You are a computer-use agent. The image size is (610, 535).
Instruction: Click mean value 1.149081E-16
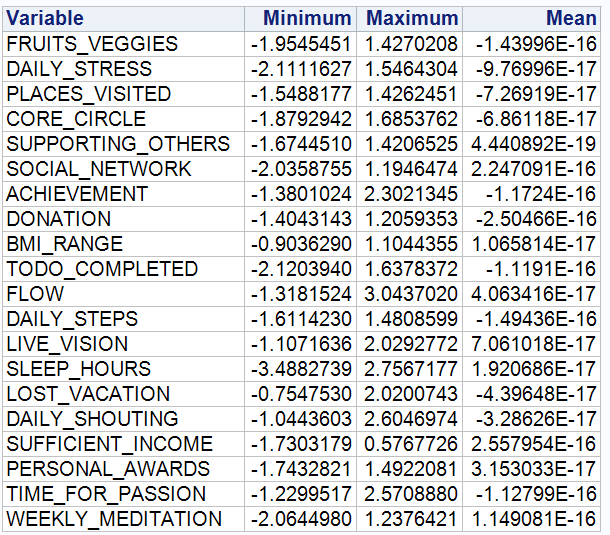click(531, 519)
